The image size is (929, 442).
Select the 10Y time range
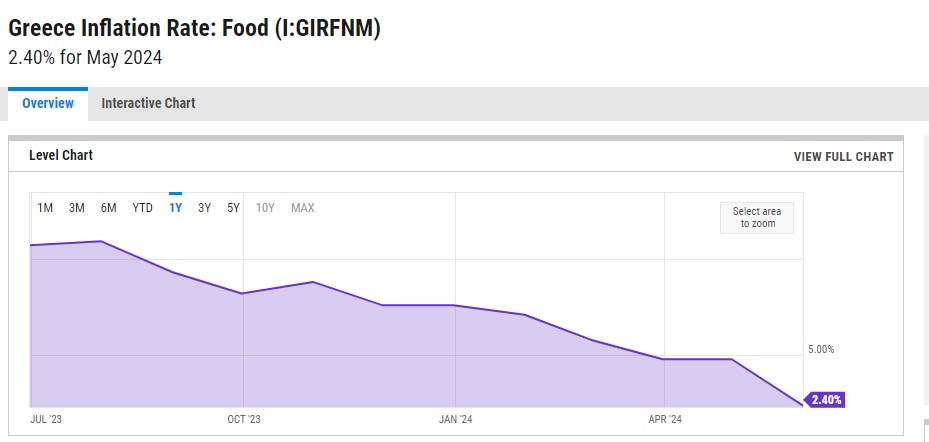[265, 208]
